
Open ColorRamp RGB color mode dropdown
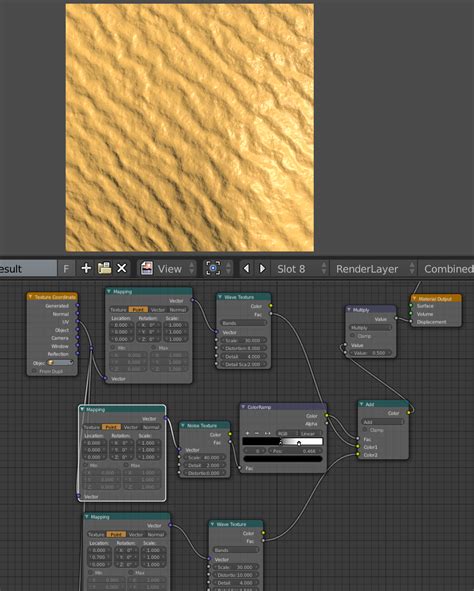[x=287, y=433]
